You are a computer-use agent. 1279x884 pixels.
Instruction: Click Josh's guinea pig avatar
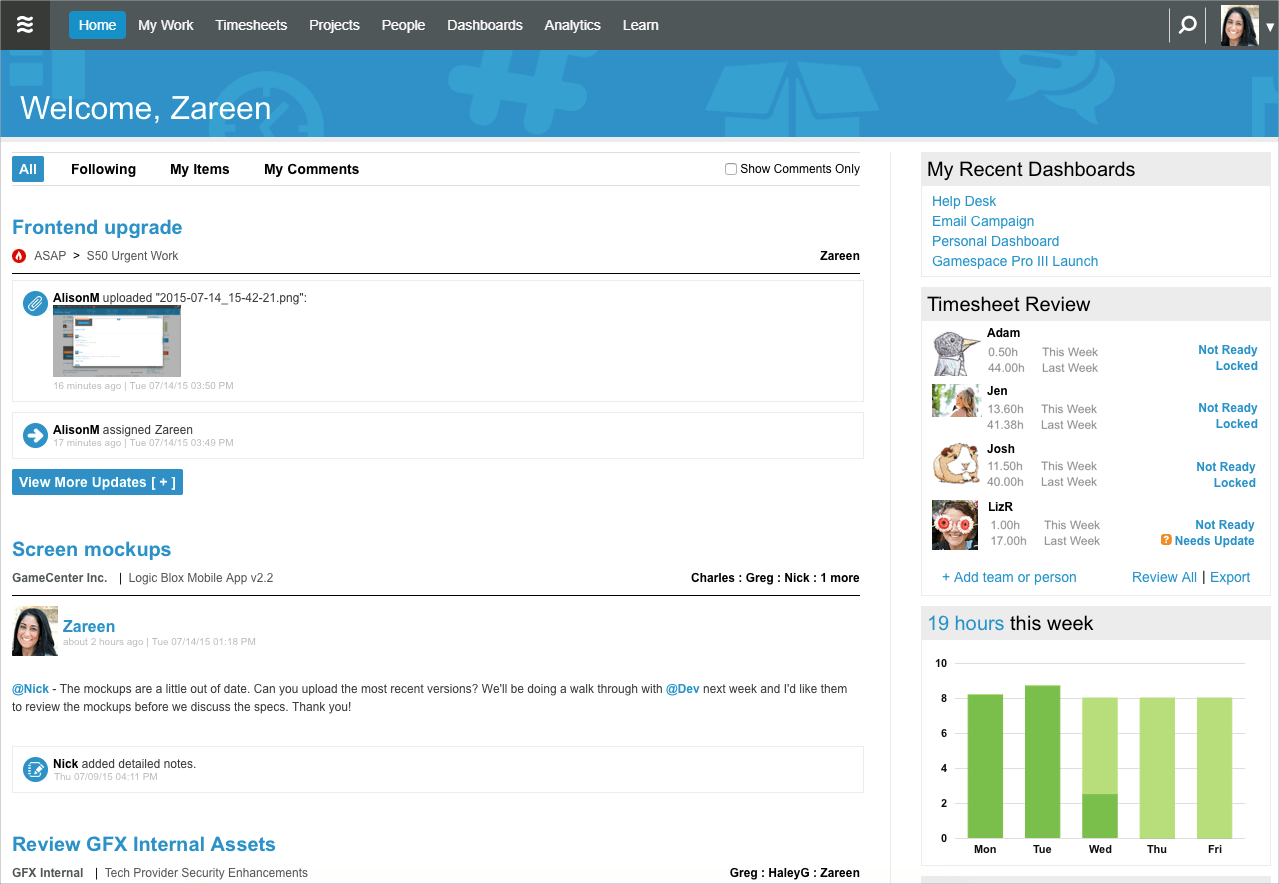955,466
